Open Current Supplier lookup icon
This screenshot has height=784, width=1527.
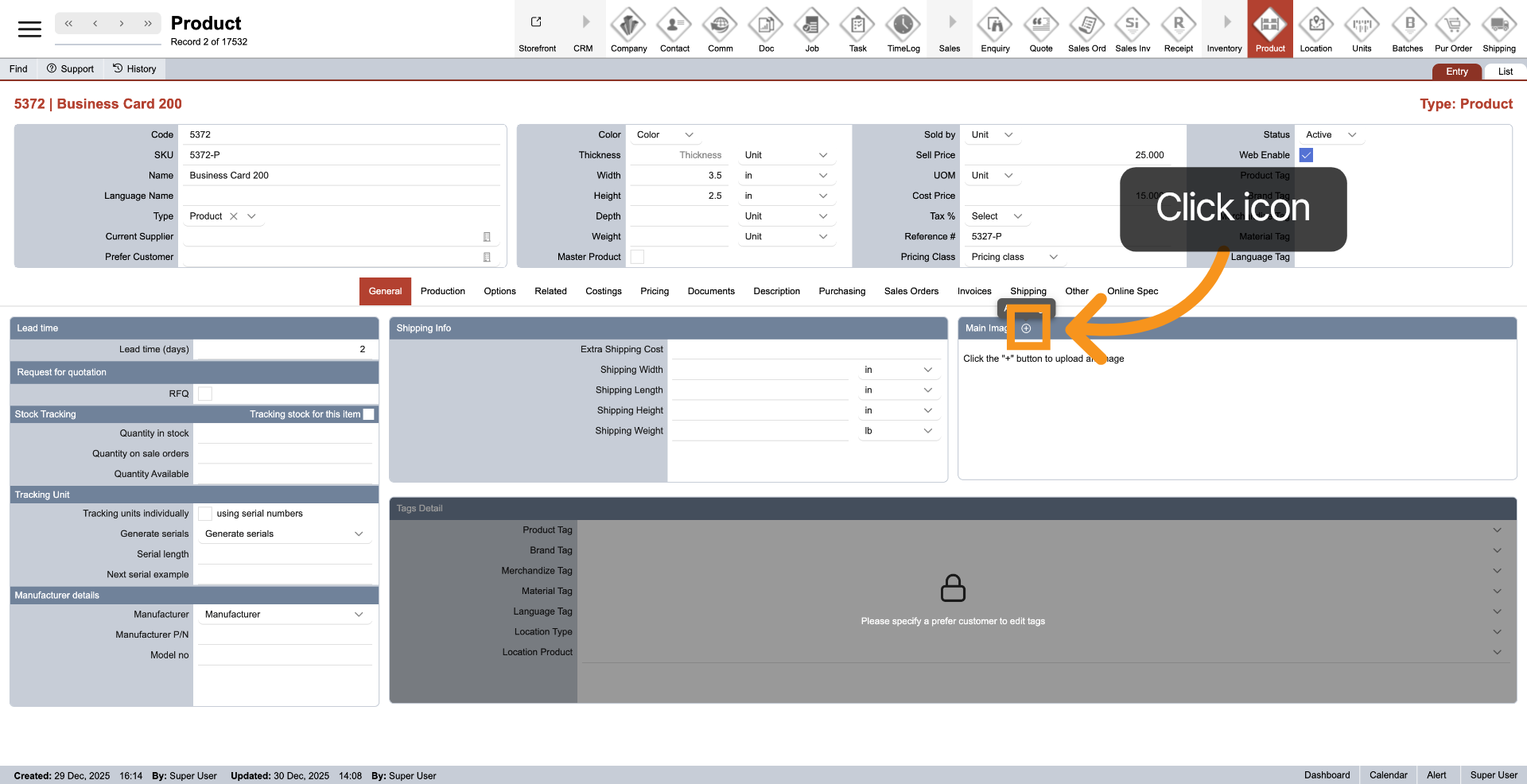click(x=487, y=237)
